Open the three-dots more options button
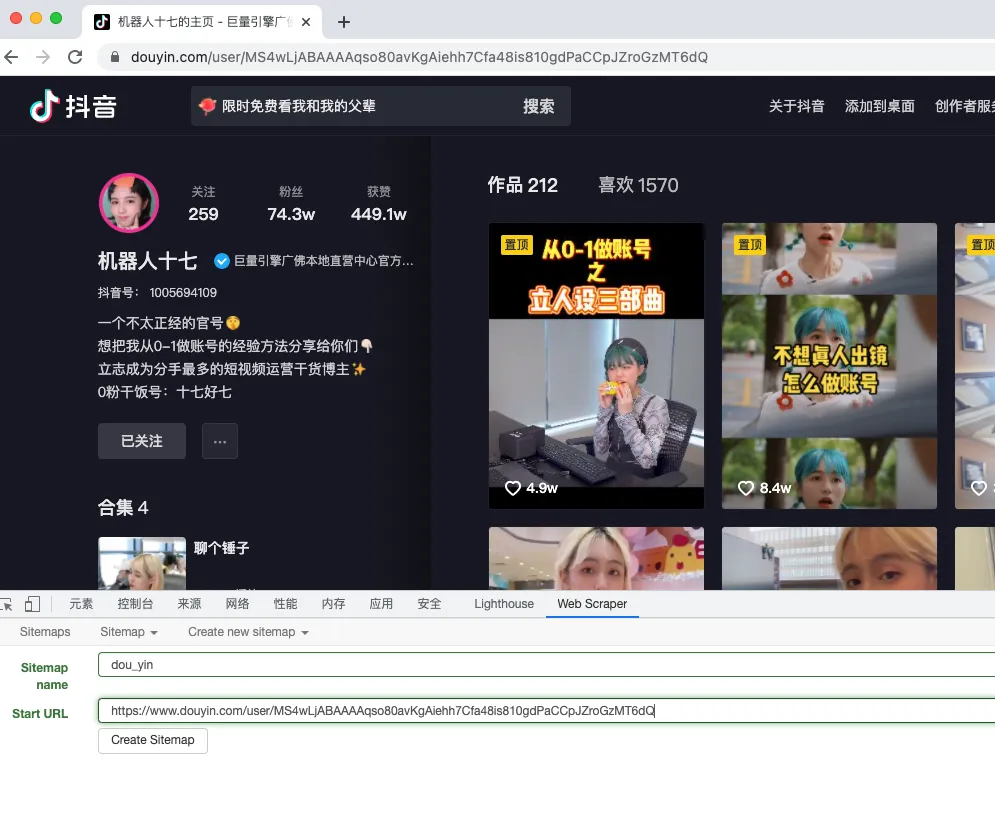The height and width of the screenshot is (815, 995). point(220,441)
